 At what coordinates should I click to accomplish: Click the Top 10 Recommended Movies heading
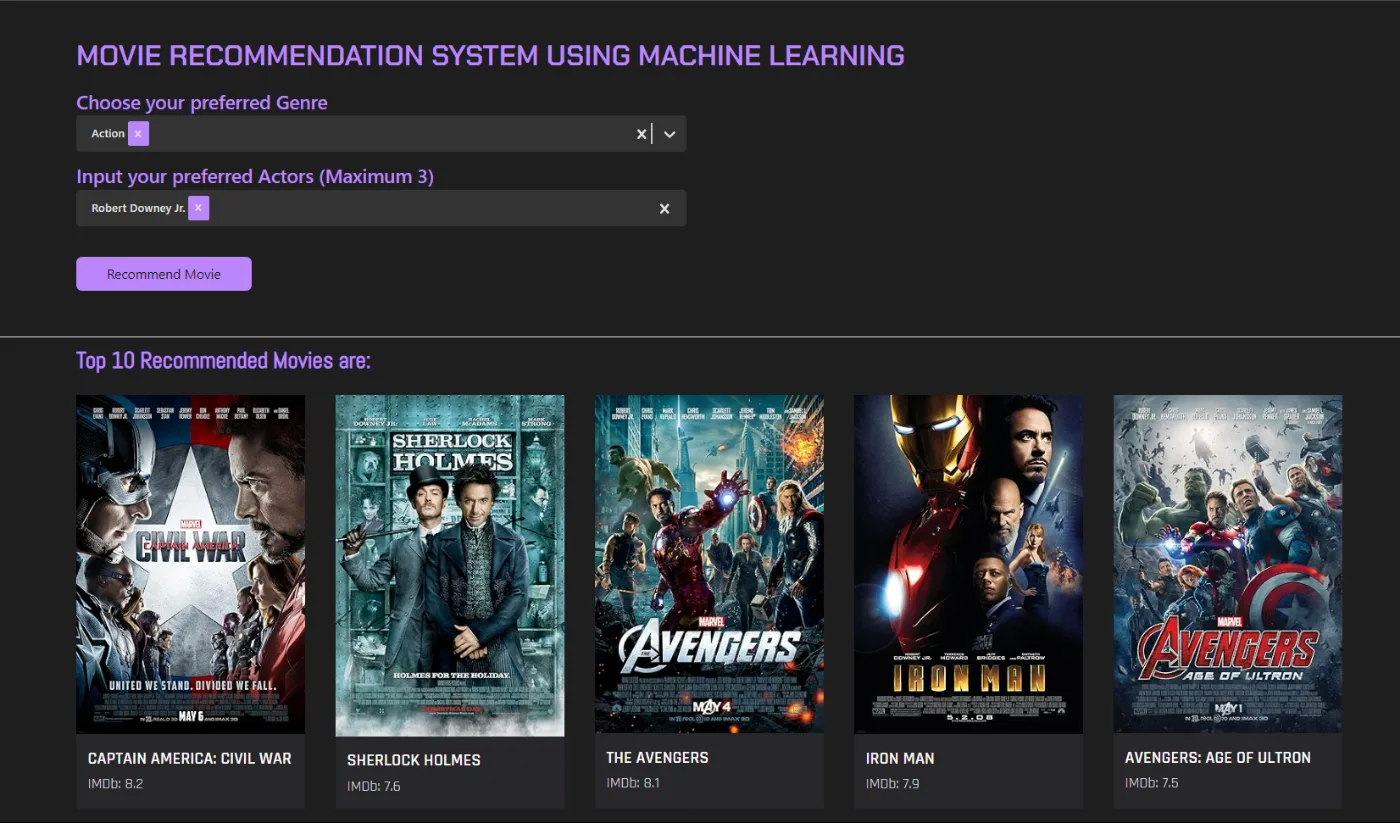pyautogui.click(x=223, y=360)
